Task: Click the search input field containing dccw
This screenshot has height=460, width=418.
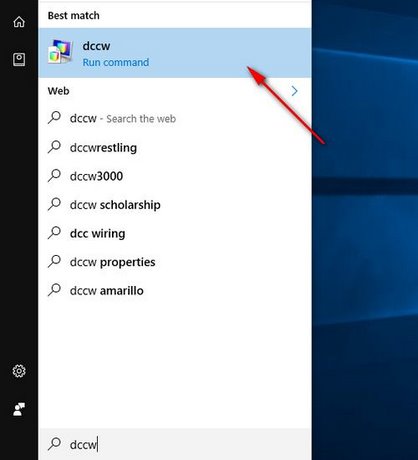Action: (175, 444)
